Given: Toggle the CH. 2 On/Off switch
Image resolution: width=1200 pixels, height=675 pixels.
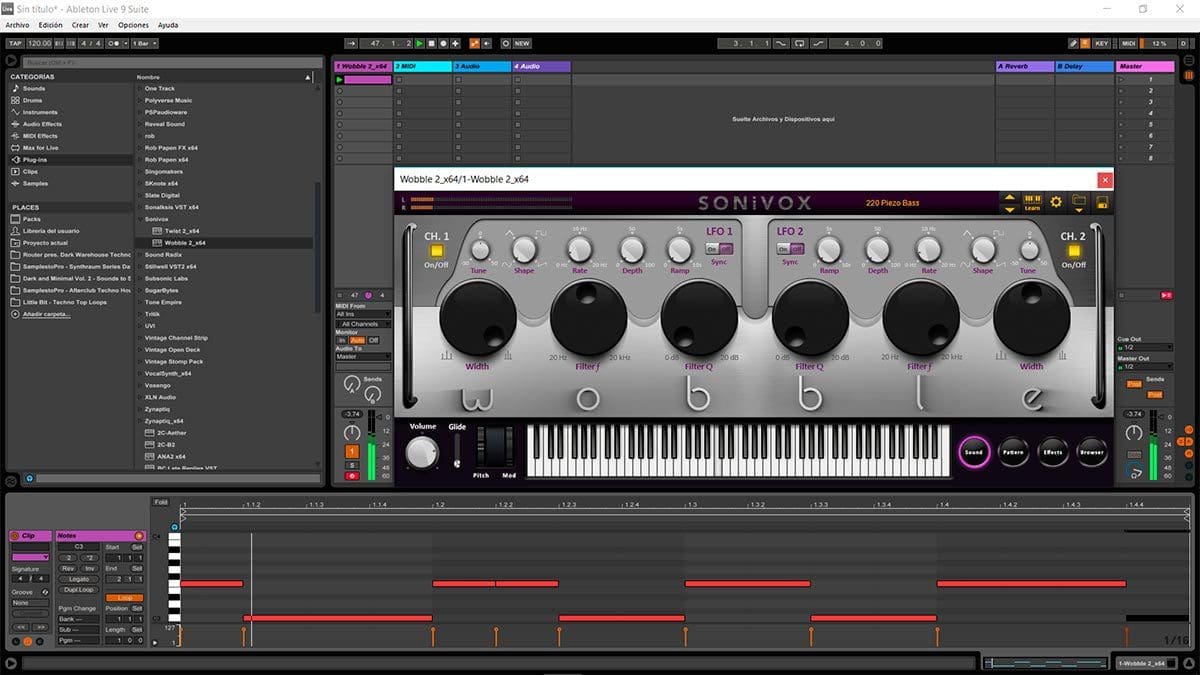Looking at the screenshot, I should click(x=1074, y=251).
